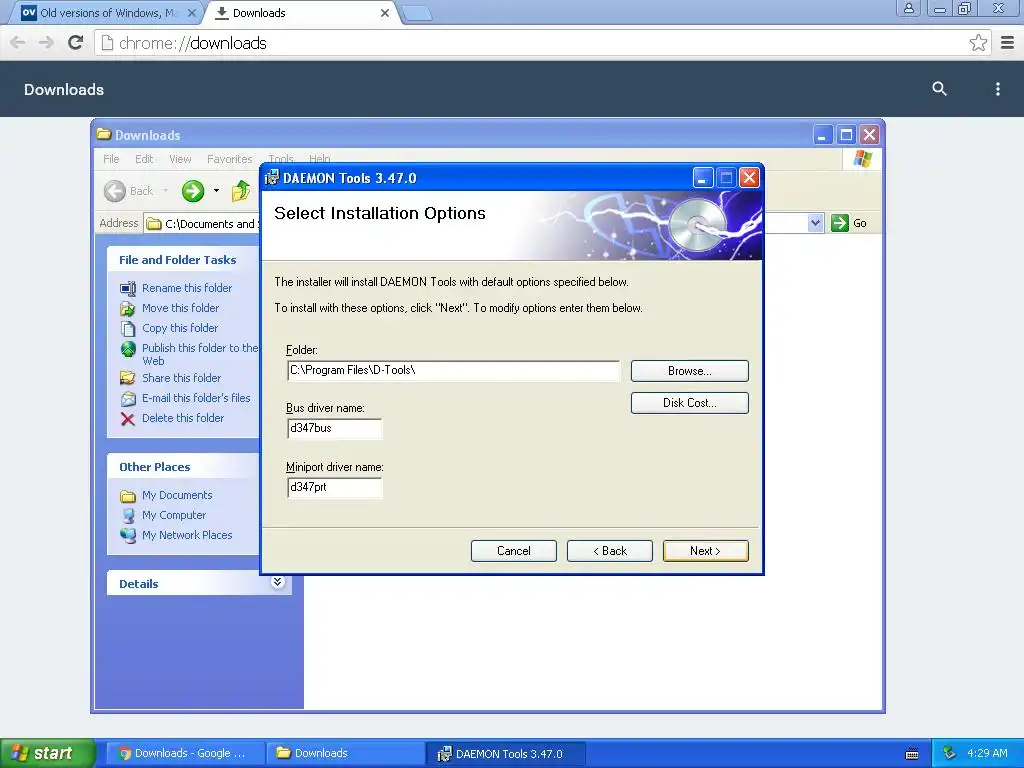The height and width of the screenshot is (768, 1024).
Task: Cancel the DAEMON Tools installation
Action: [x=513, y=551]
